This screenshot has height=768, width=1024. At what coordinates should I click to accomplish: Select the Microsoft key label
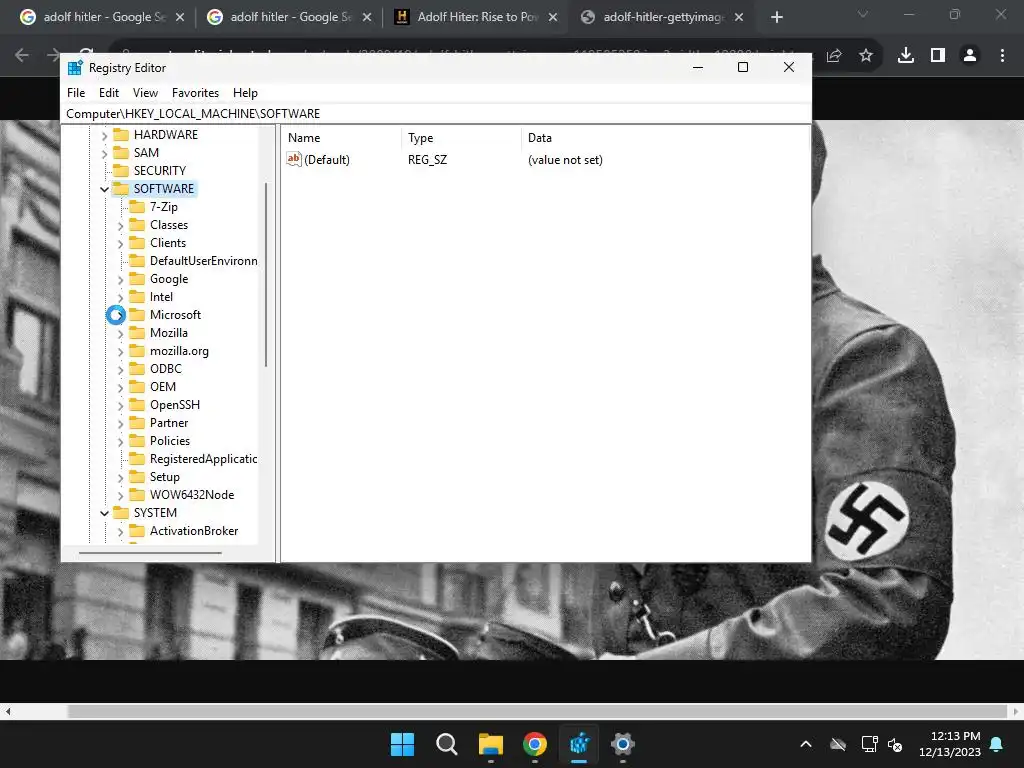tap(175, 315)
